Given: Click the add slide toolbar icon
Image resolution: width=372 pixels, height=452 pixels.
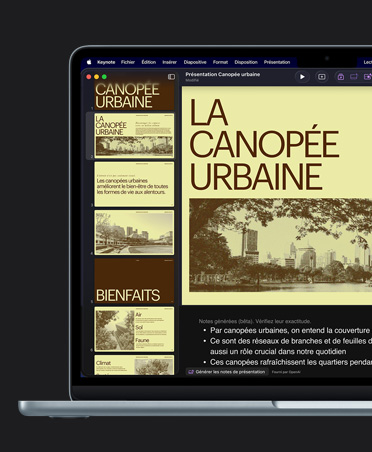Looking at the screenshot, I should pos(322,77).
